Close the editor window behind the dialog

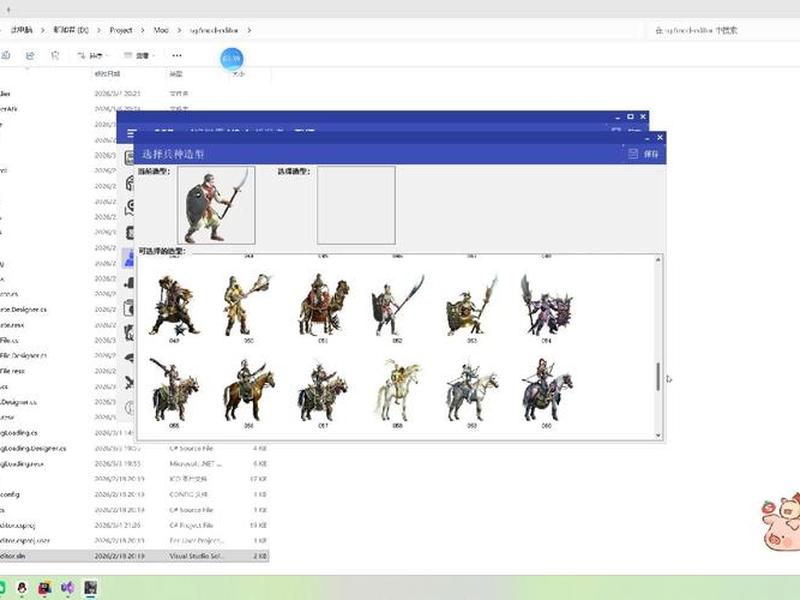point(643,116)
